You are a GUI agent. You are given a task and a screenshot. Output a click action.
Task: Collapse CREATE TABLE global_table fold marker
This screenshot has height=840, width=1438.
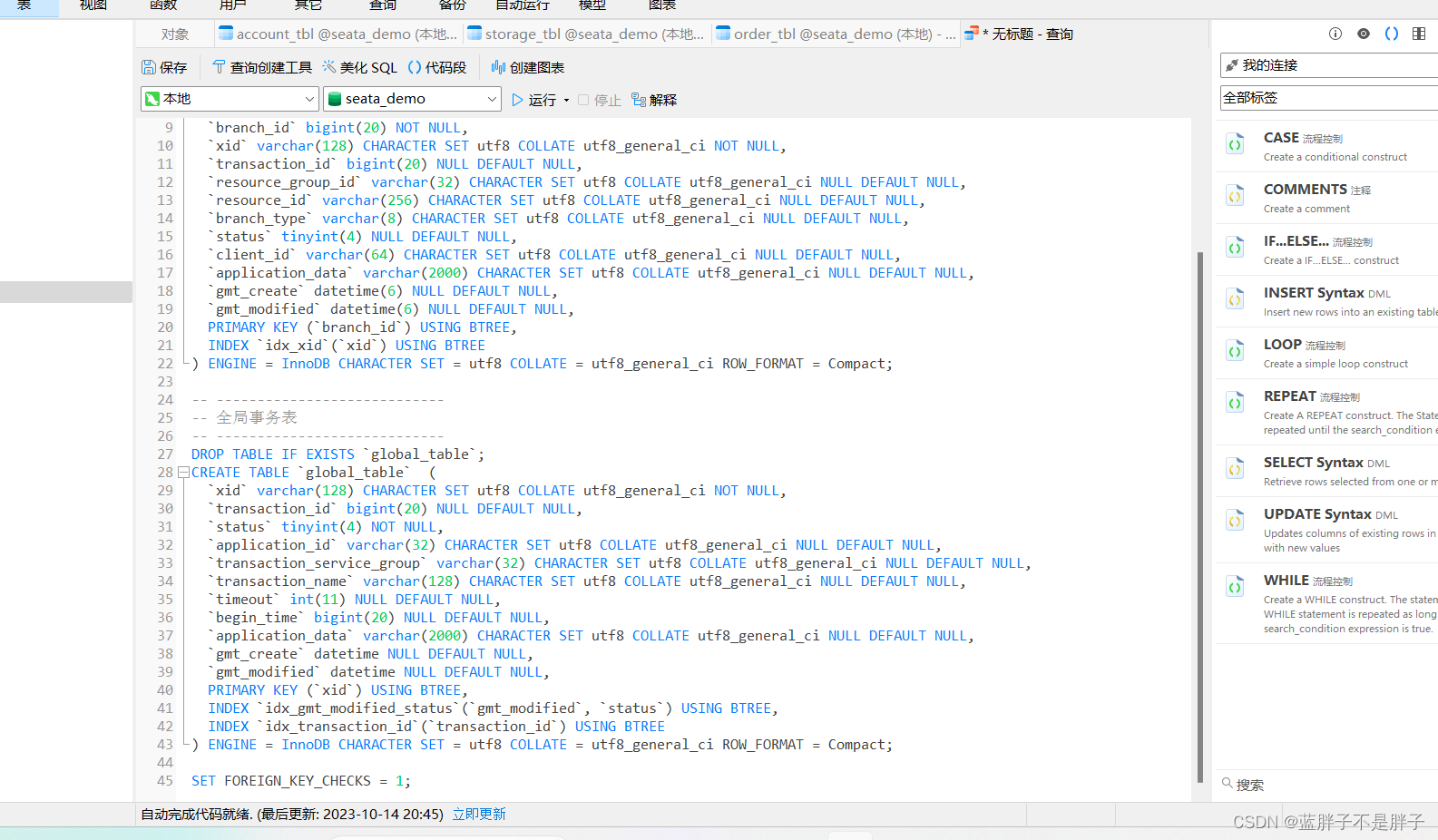pos(183,473)
